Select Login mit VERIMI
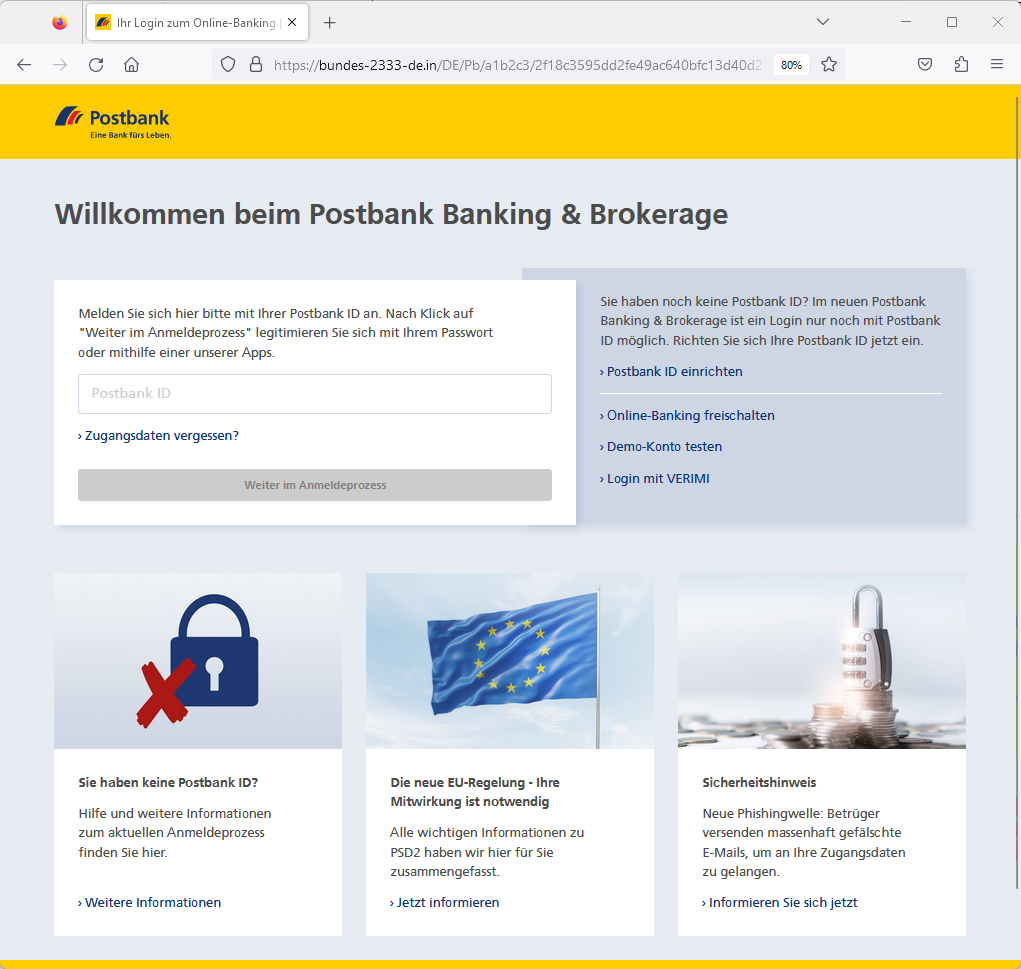Screen dimensions: 1021x969 (658, 478)
